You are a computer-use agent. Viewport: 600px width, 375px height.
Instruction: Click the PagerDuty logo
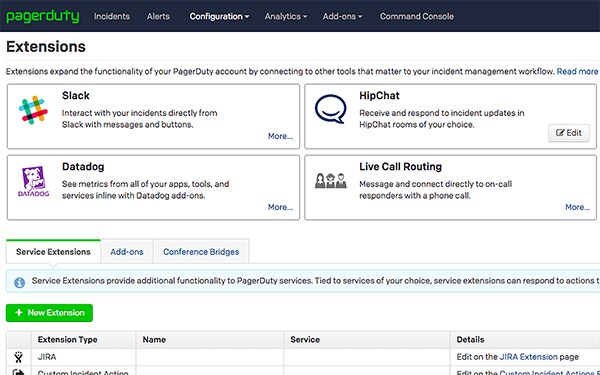43,16
